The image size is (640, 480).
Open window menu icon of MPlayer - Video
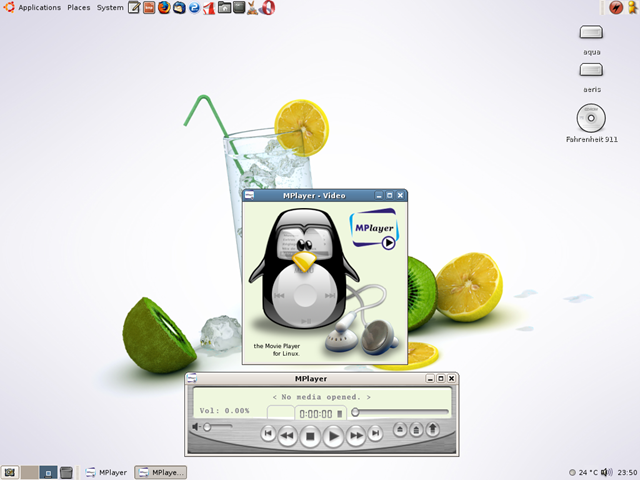click(249, 196)
